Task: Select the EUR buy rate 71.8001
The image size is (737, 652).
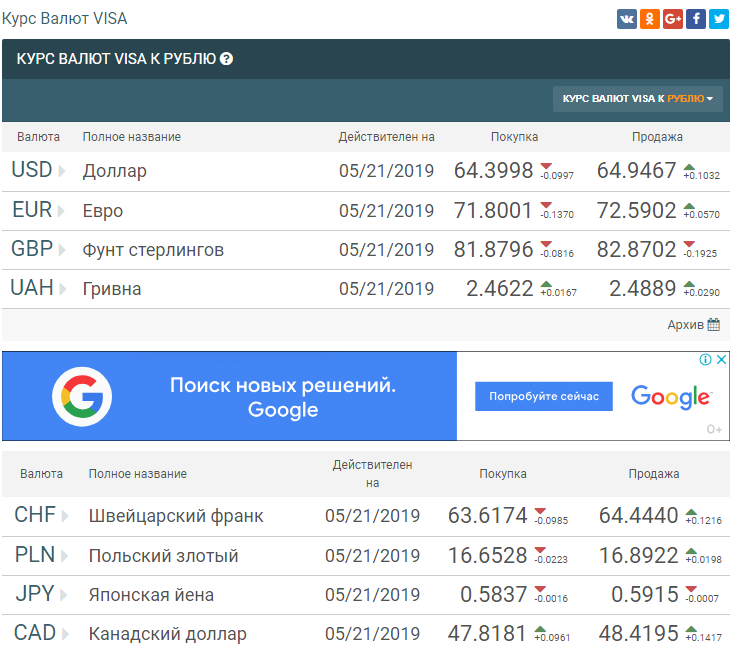Action: 494,211
